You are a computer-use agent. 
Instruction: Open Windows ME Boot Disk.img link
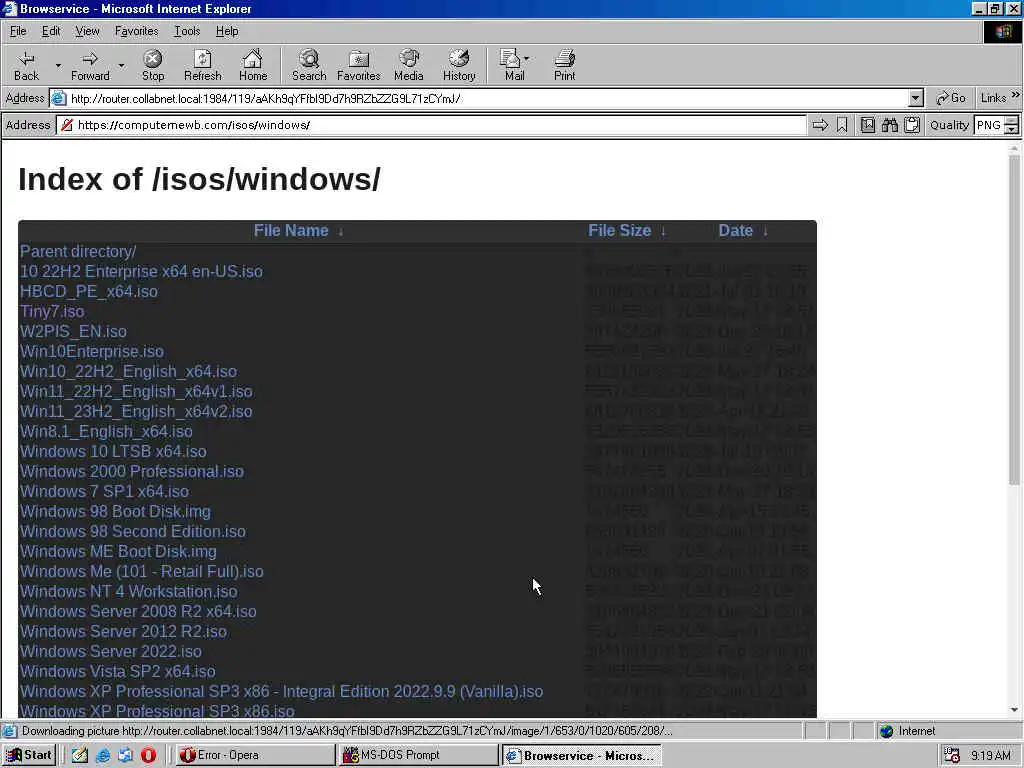pos(118,551)
